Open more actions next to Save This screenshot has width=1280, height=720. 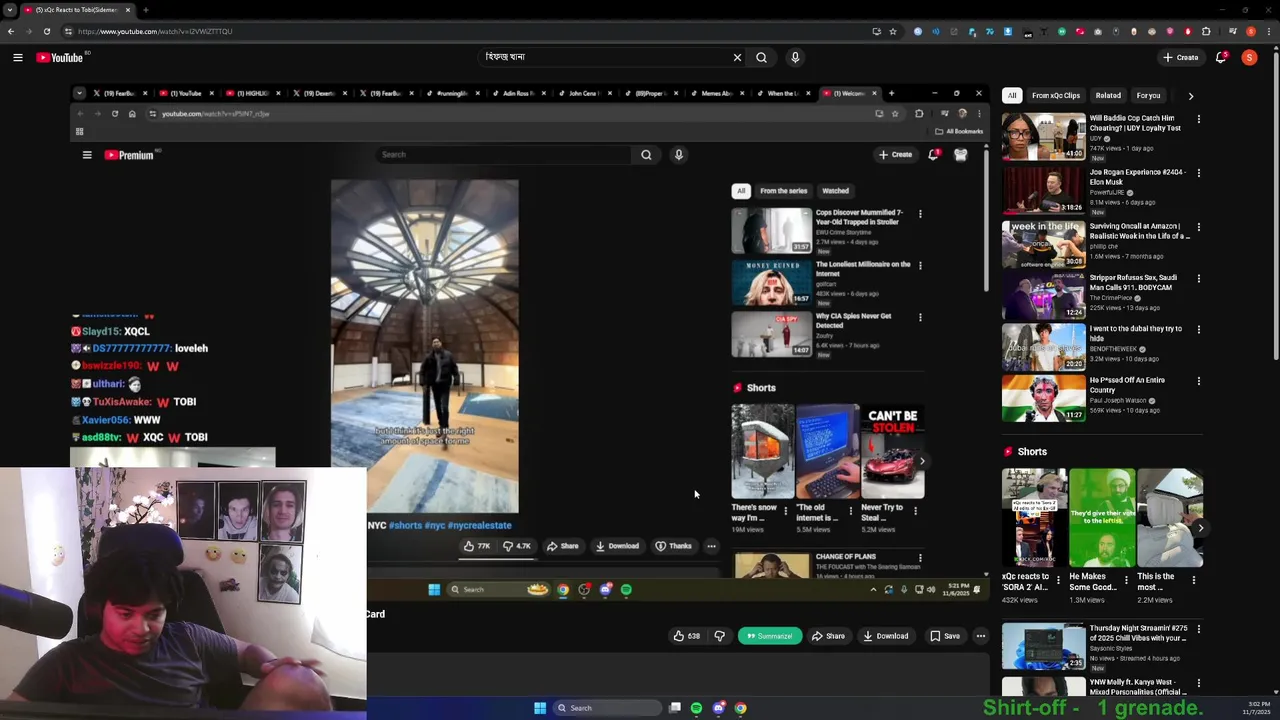980,636
